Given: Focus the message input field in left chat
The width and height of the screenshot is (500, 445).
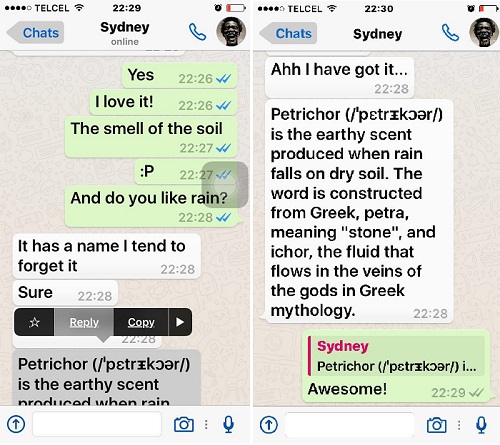Looking at the screenshot, I should coord(97,424).
